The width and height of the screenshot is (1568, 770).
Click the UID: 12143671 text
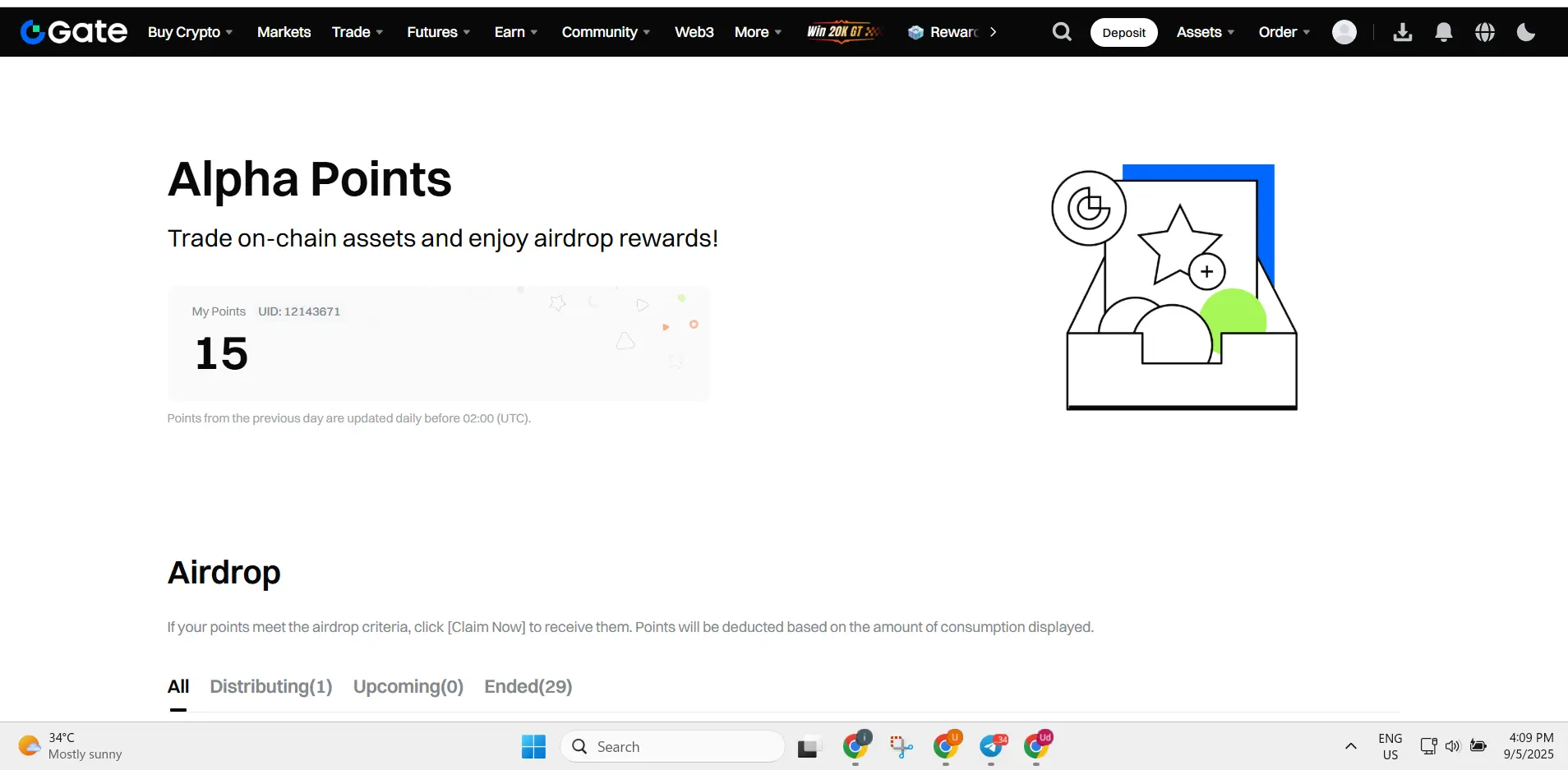(299, 311)
